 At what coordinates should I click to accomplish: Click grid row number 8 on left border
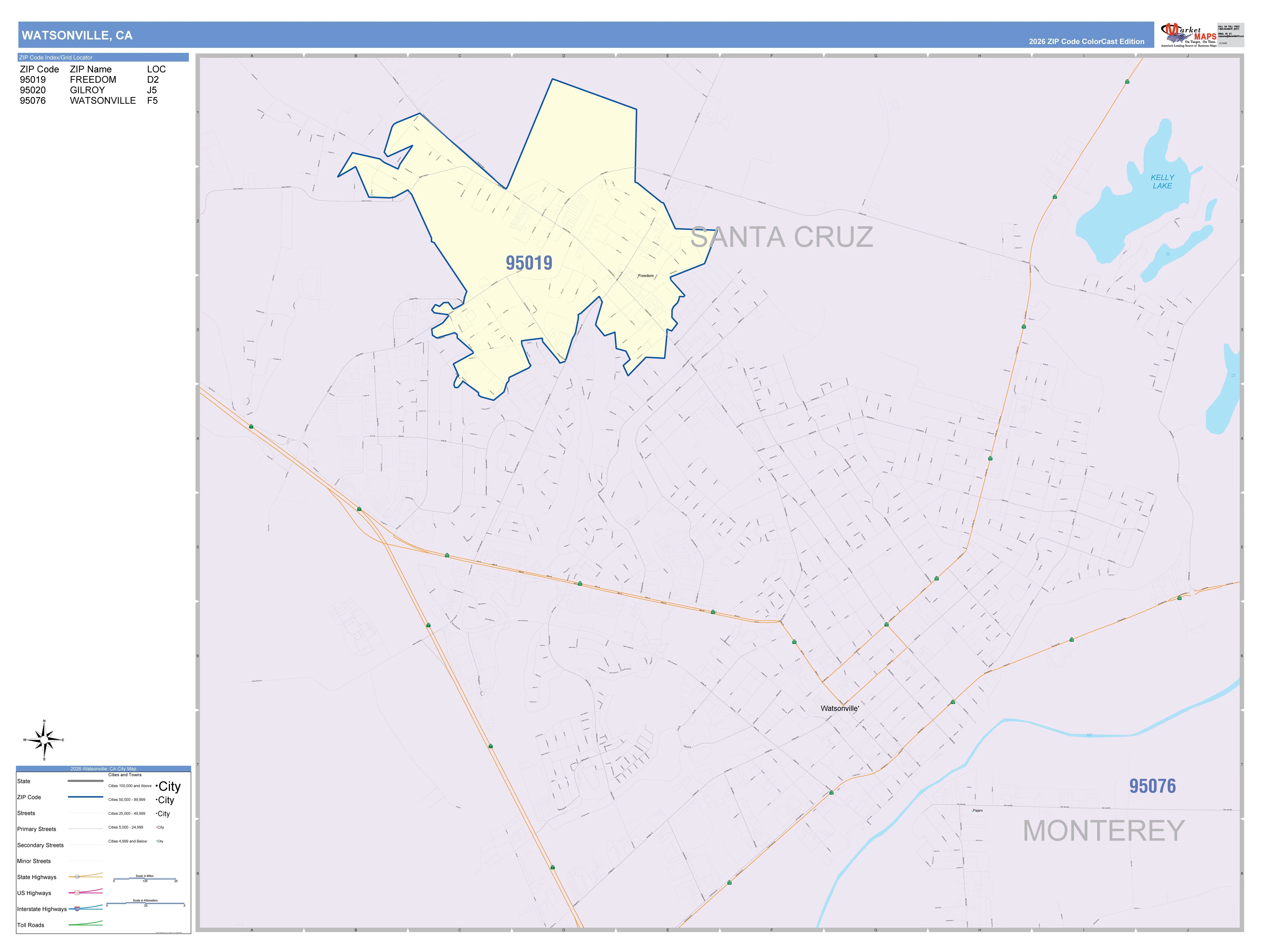point(198,874)
